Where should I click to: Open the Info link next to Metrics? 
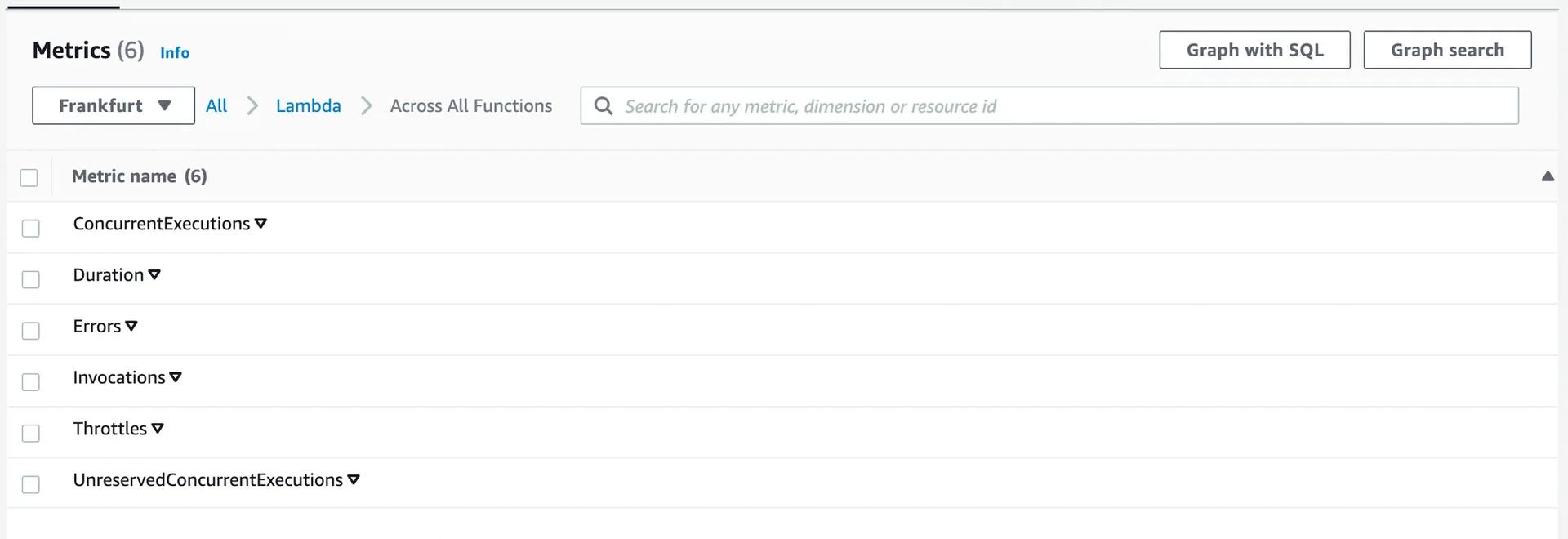point(174,52)
